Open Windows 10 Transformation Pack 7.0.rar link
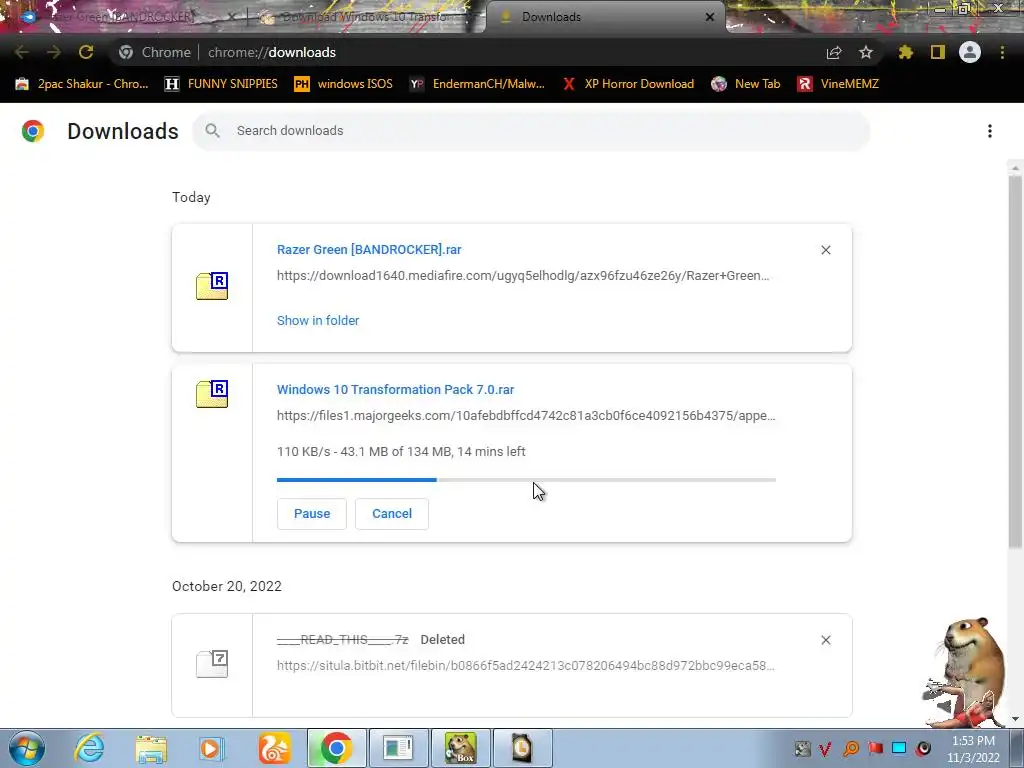Image resolution: width=1024 pixels, height=768 pixels. 395,389
